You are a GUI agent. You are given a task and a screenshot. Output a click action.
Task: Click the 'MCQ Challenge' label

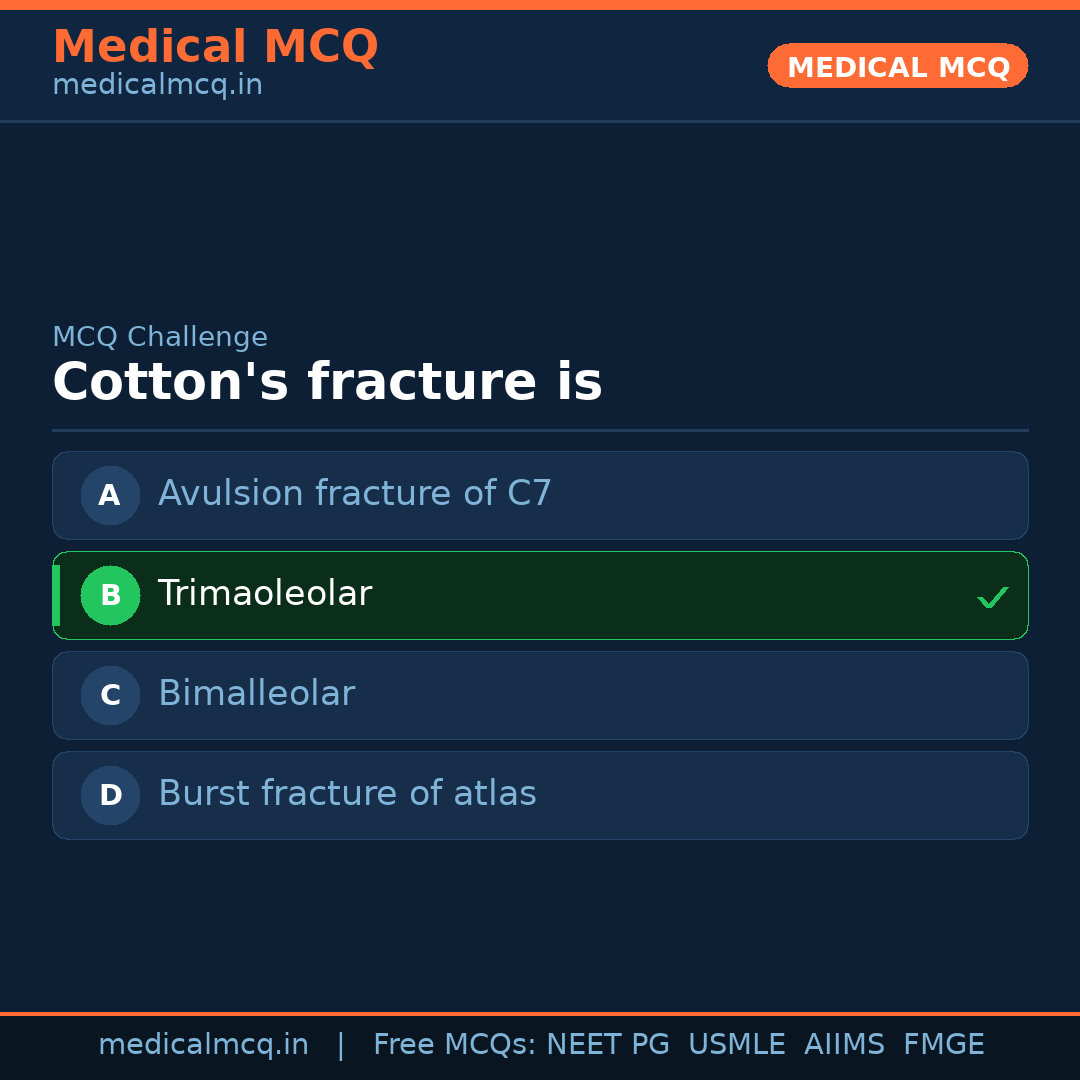160,337
